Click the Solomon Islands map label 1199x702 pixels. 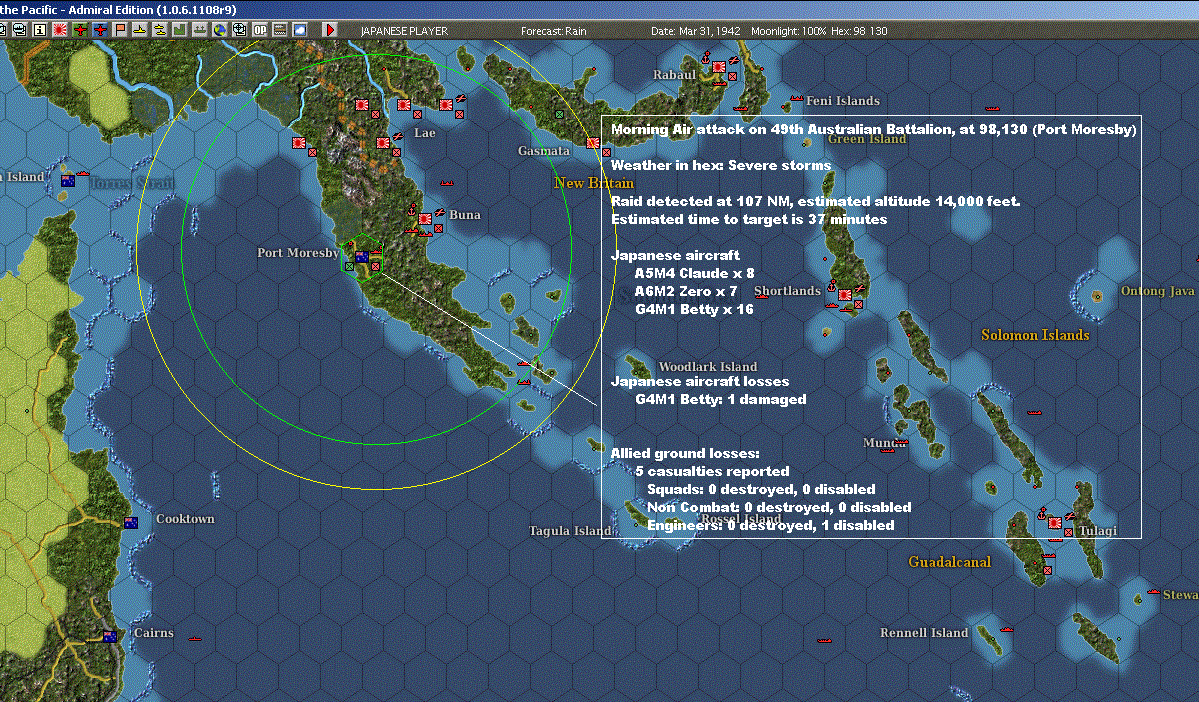pyautogui.click(x=1035, y=335)
